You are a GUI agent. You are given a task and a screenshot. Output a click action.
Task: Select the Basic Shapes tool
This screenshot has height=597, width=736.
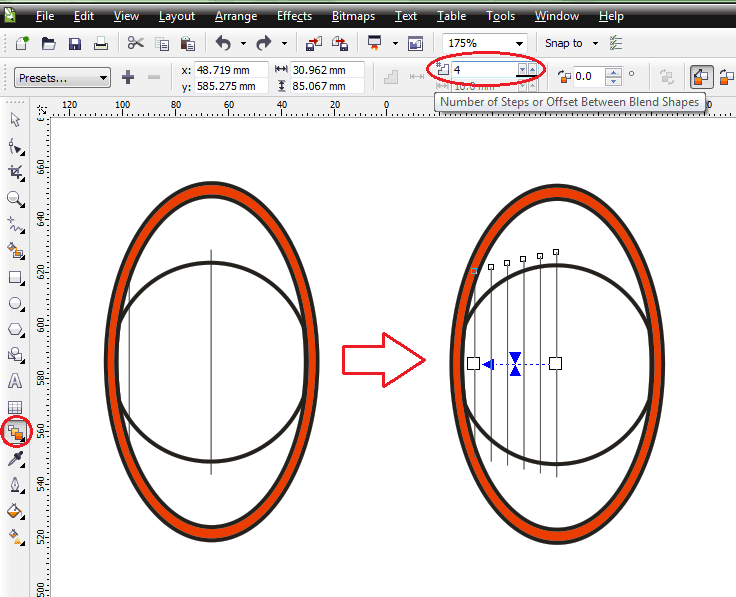click(x=16, y=355)
